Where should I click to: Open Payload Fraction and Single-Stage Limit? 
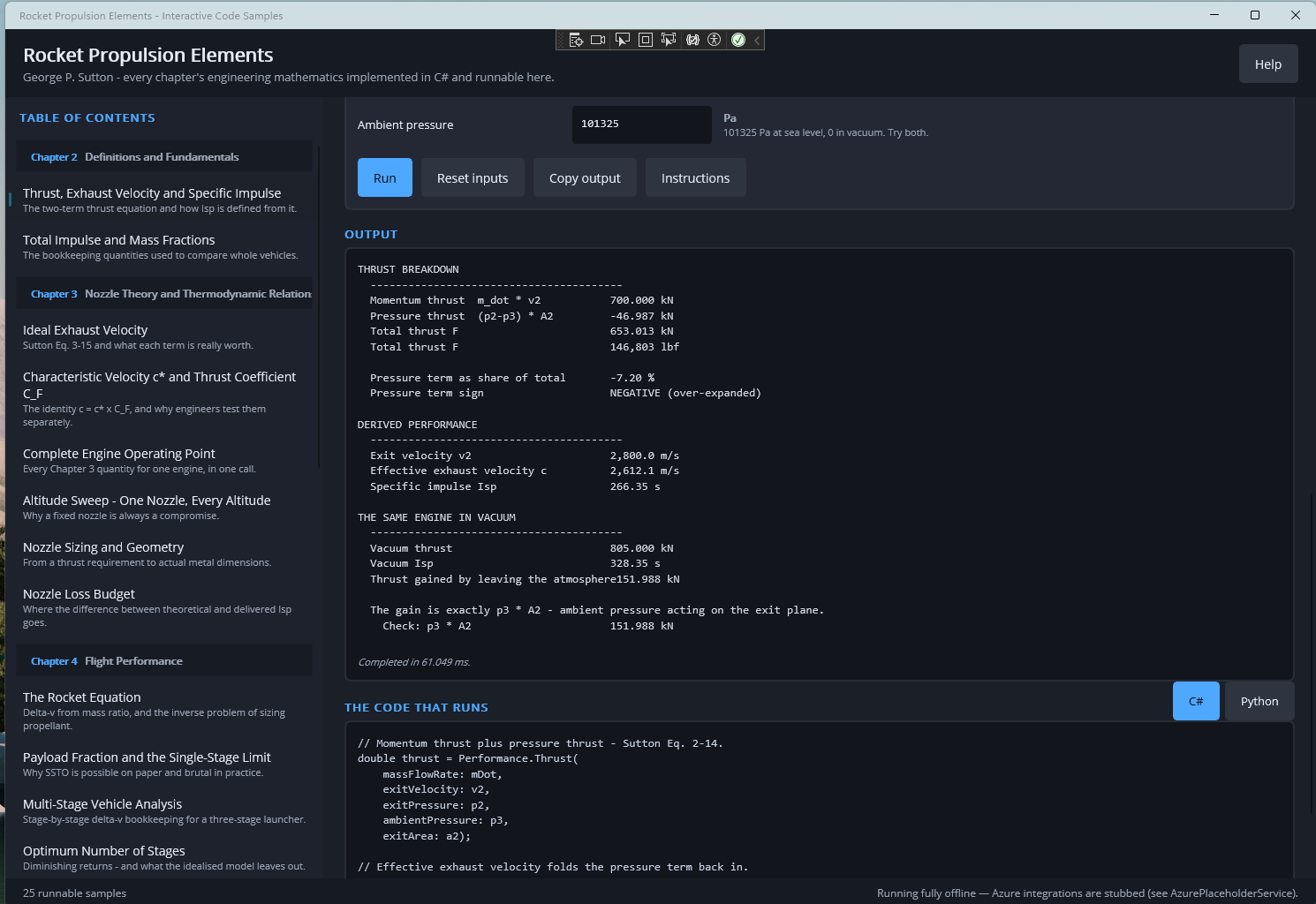point(164,765)
